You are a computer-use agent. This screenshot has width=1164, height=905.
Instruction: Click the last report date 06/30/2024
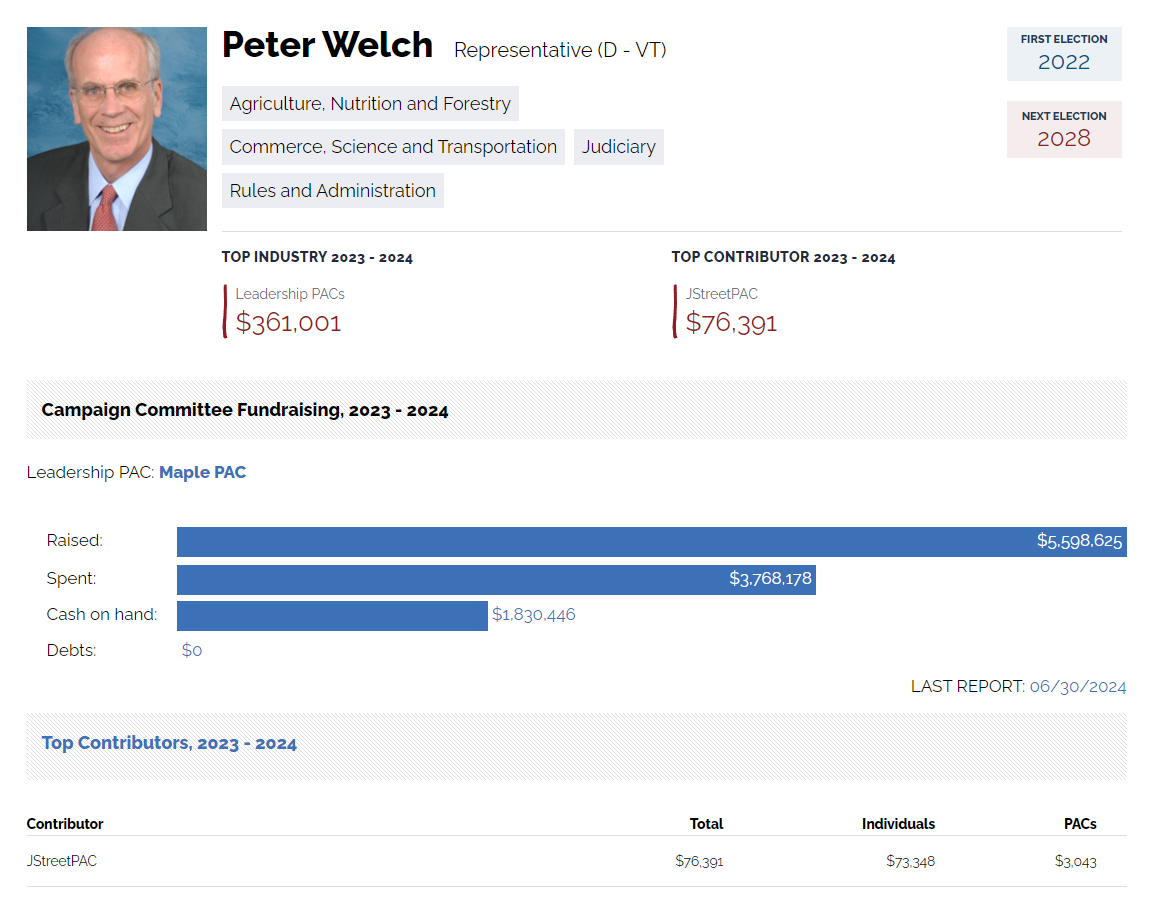pos(1077,686)
